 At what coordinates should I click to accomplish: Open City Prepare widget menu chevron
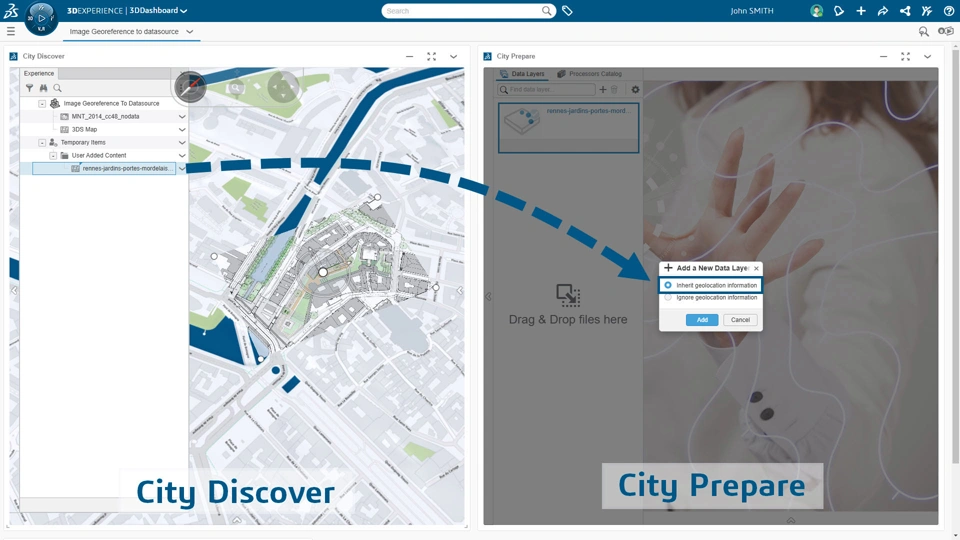(928, 56)
